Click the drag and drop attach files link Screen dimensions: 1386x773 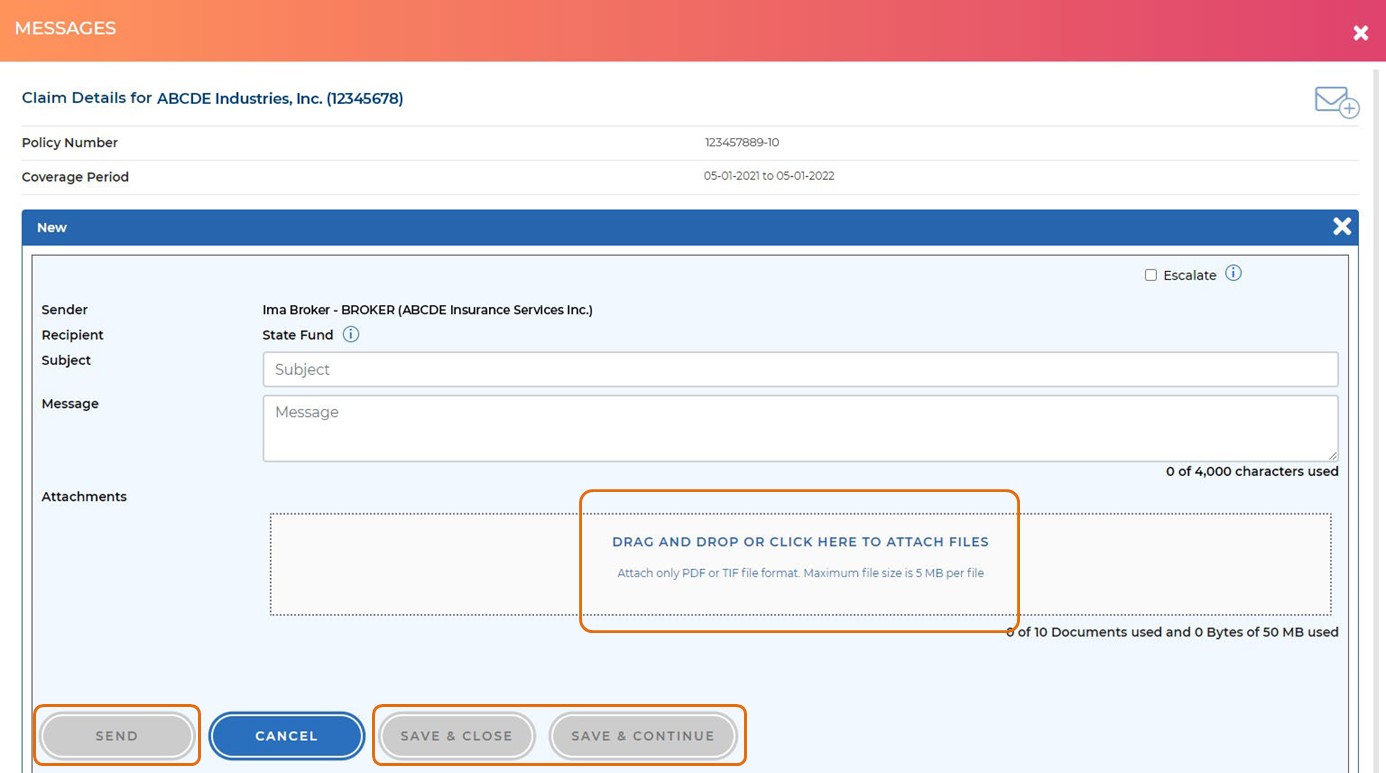pyautogui.click(x=799, y=542)
